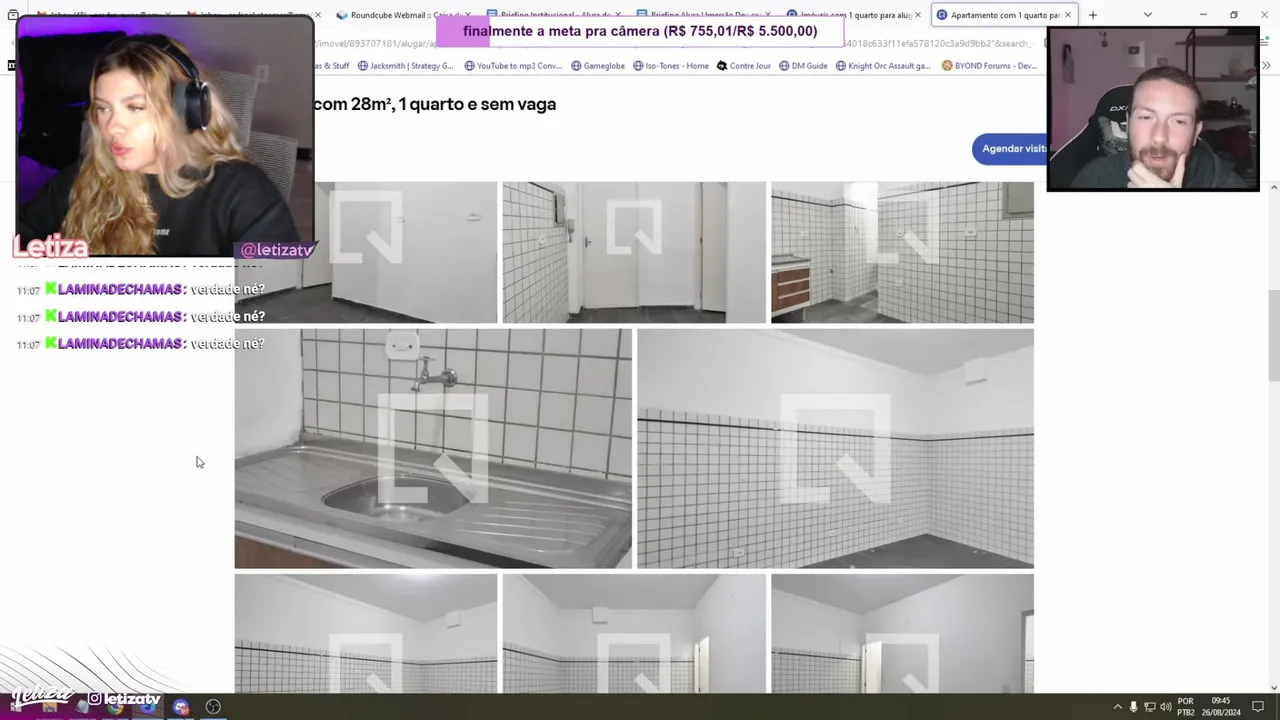Click the scrollbar up arrow
Image resolution: width=1280 pixels, height=720 pixels.
coord(1274,187)
